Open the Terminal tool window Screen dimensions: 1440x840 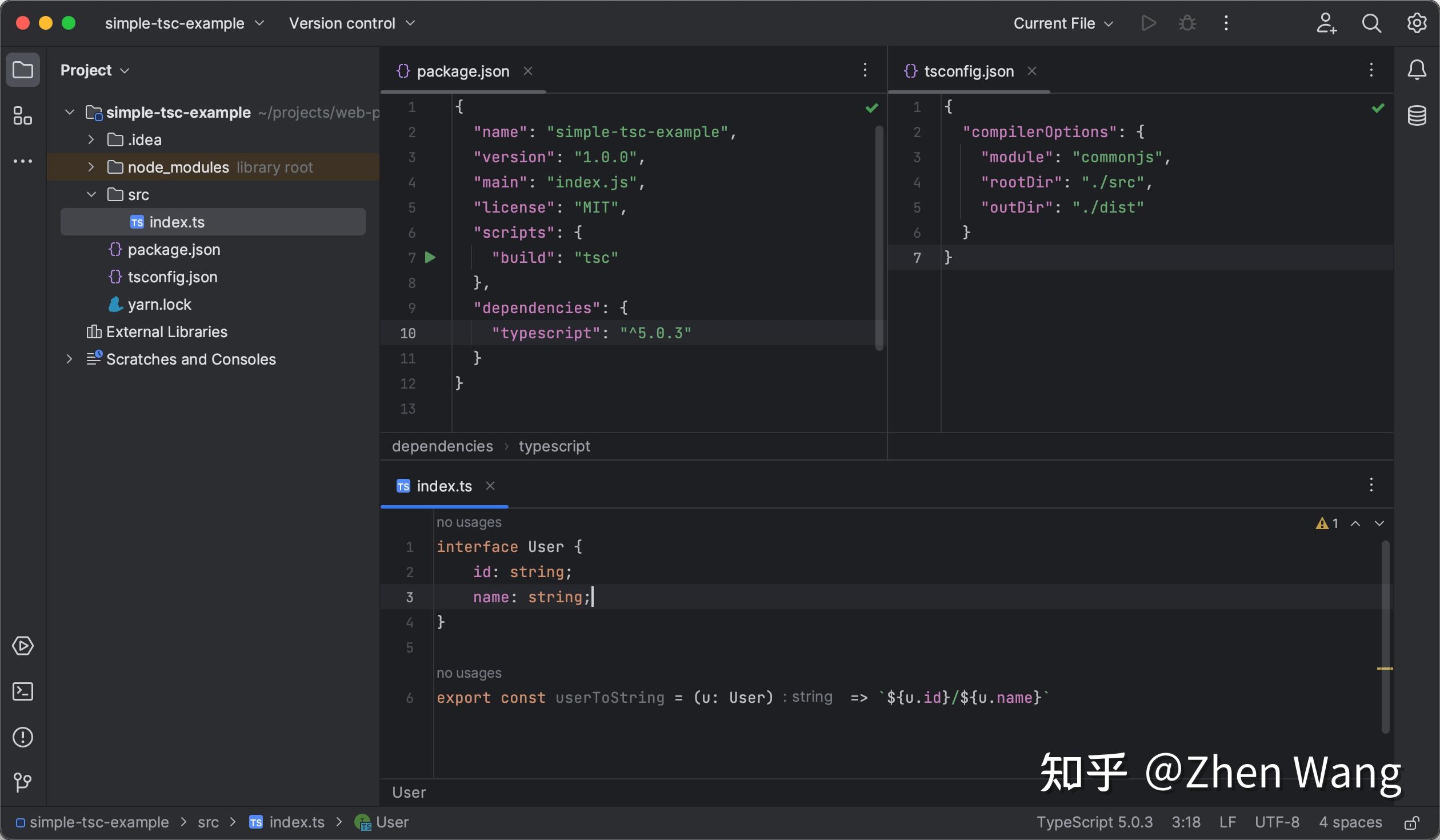click(x=23, y=691)
